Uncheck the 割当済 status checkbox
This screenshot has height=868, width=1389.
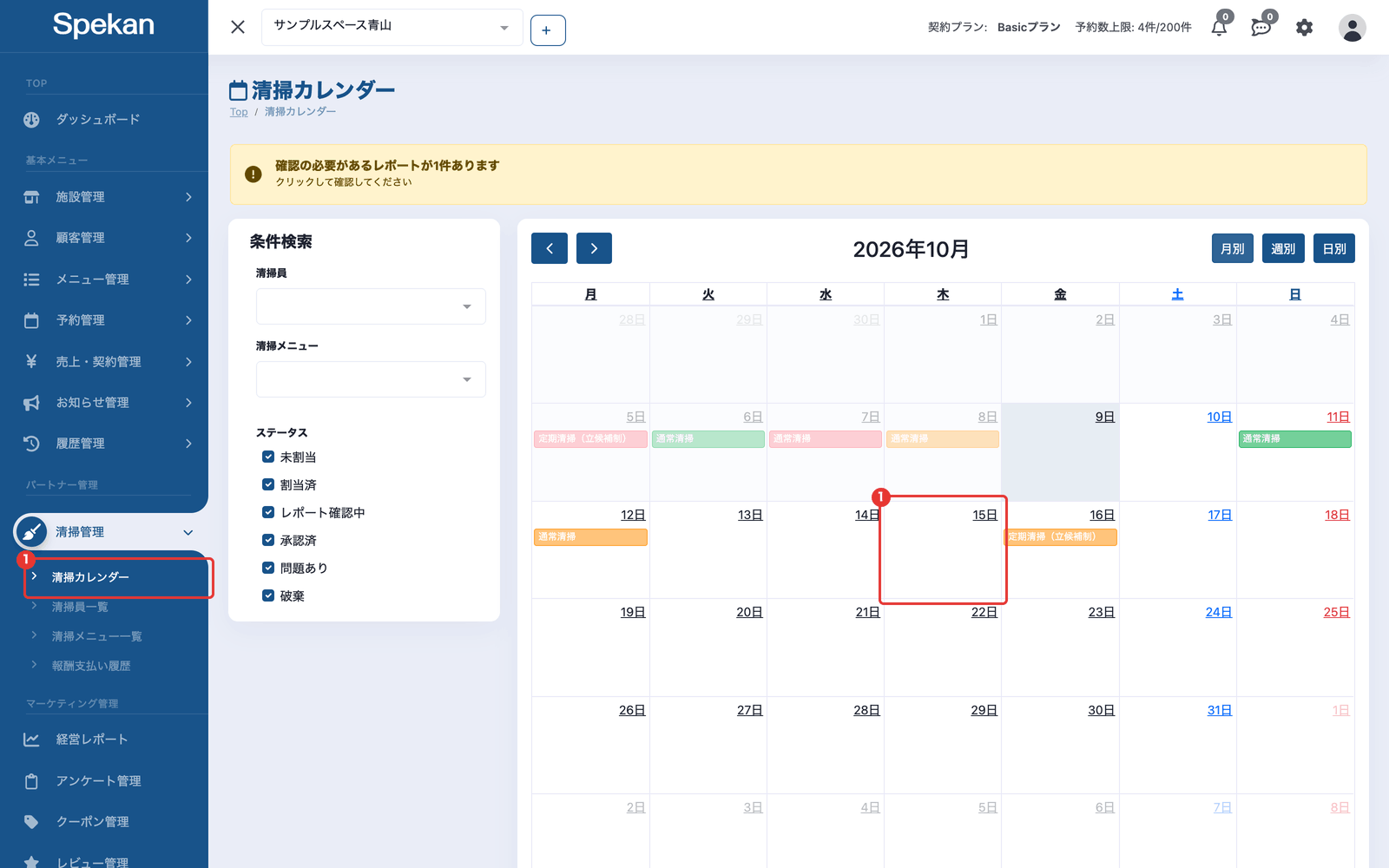pyautogui.click(x=268, y=484)
